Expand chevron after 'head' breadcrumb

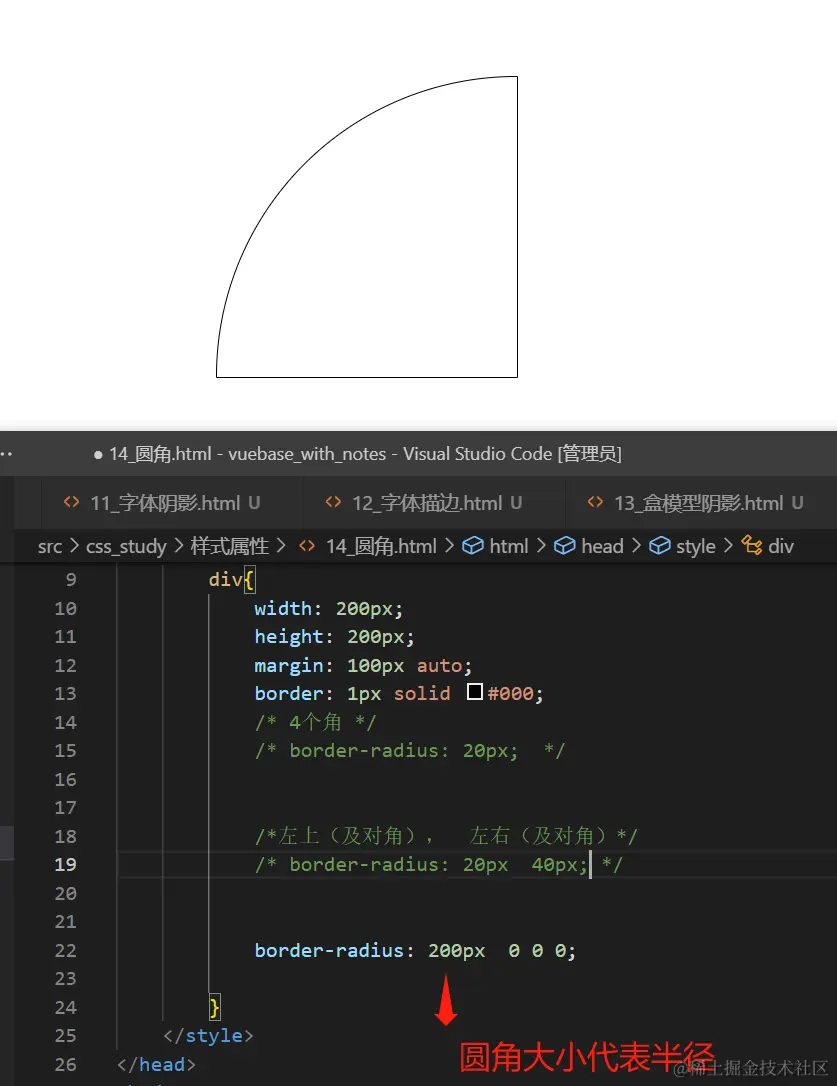[x=636, y=546]
